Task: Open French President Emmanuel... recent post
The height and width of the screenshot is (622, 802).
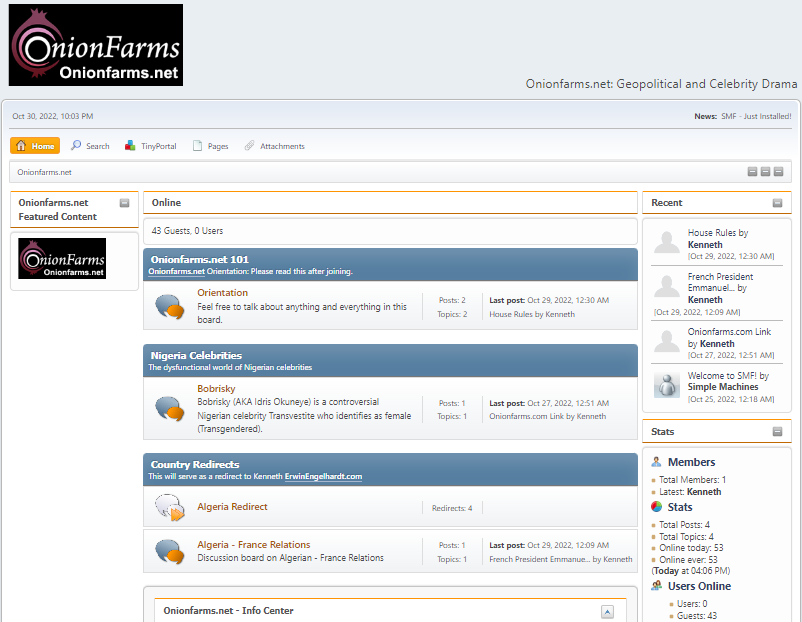Action: 720,282
